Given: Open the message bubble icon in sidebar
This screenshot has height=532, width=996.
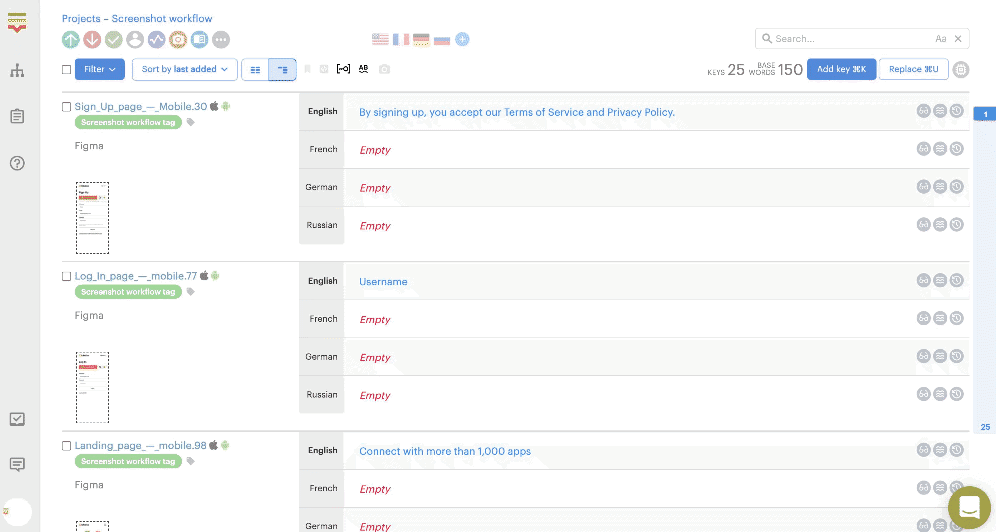Looking at the screenshot, I should pos(17,465).
